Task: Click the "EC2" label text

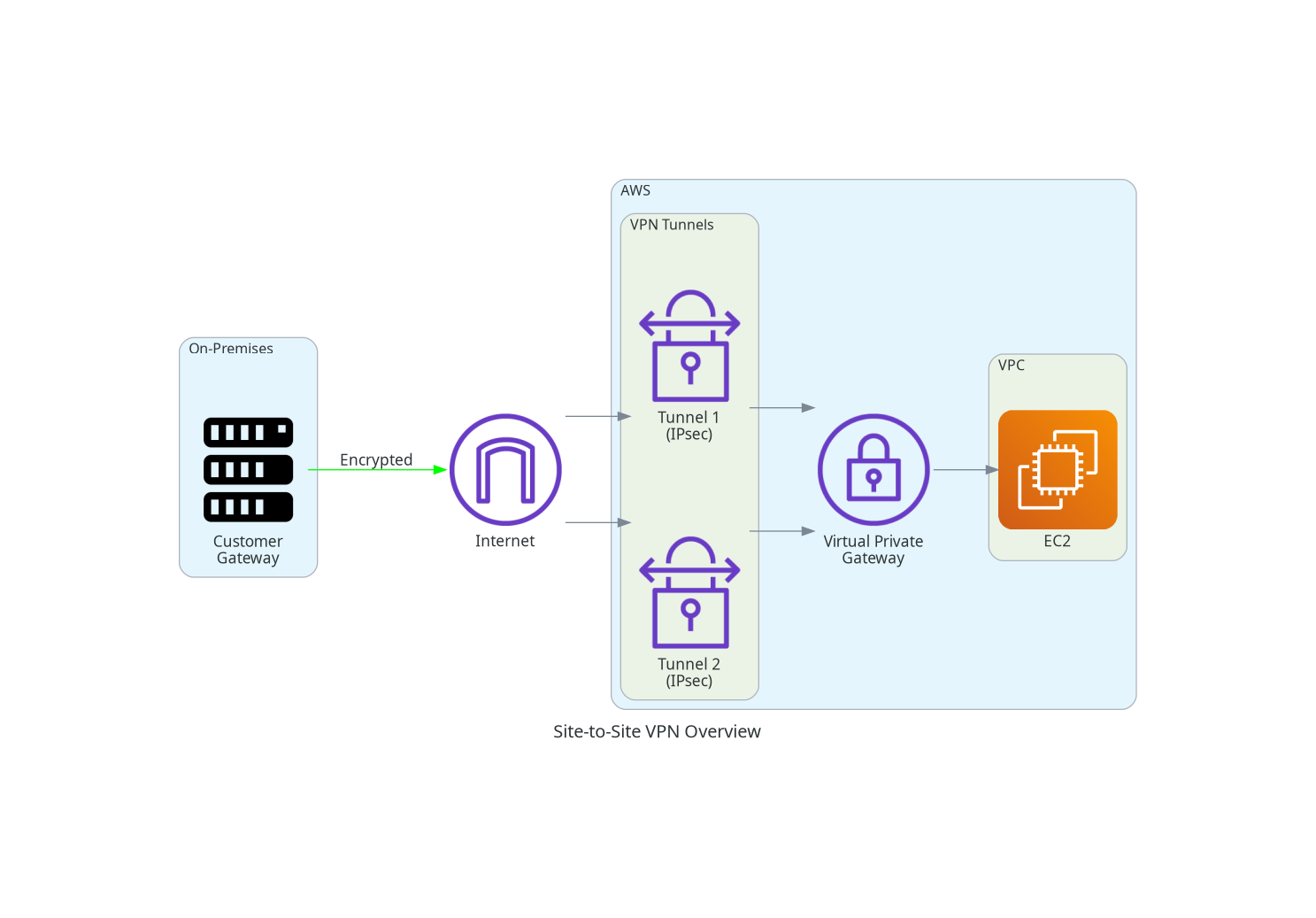Action: click(x=1058, y=541)
